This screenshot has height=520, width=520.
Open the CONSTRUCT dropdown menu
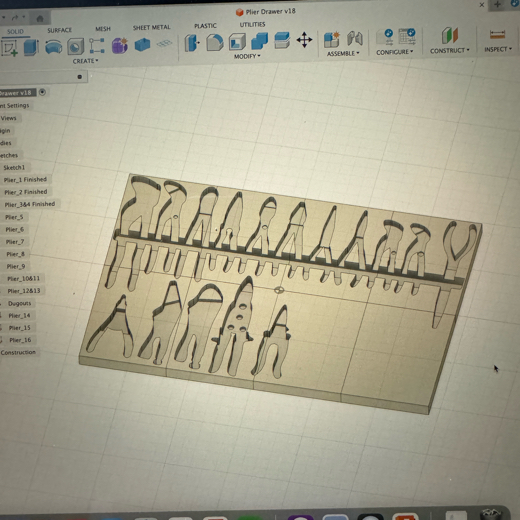[450, 51]
